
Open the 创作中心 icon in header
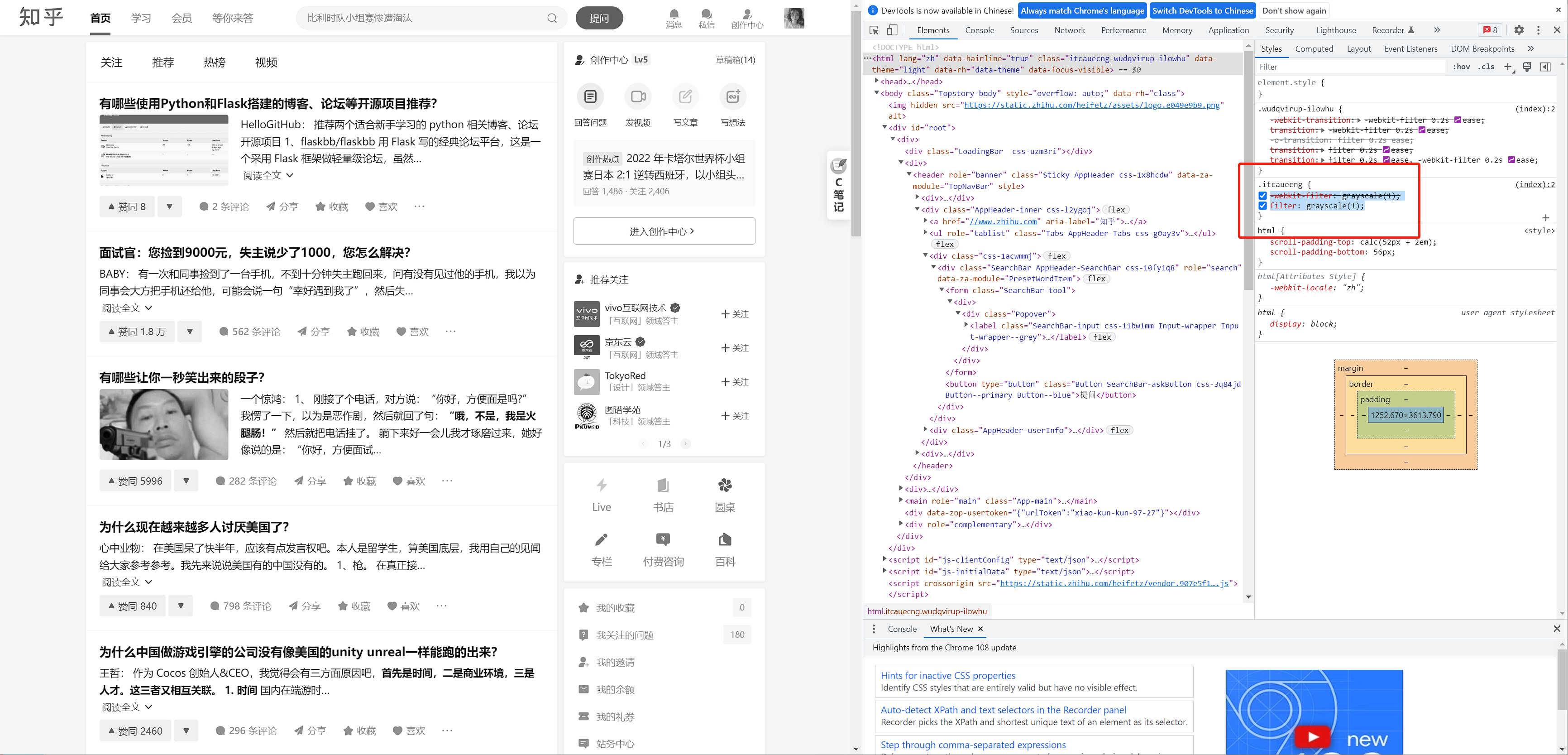[747, 19]
